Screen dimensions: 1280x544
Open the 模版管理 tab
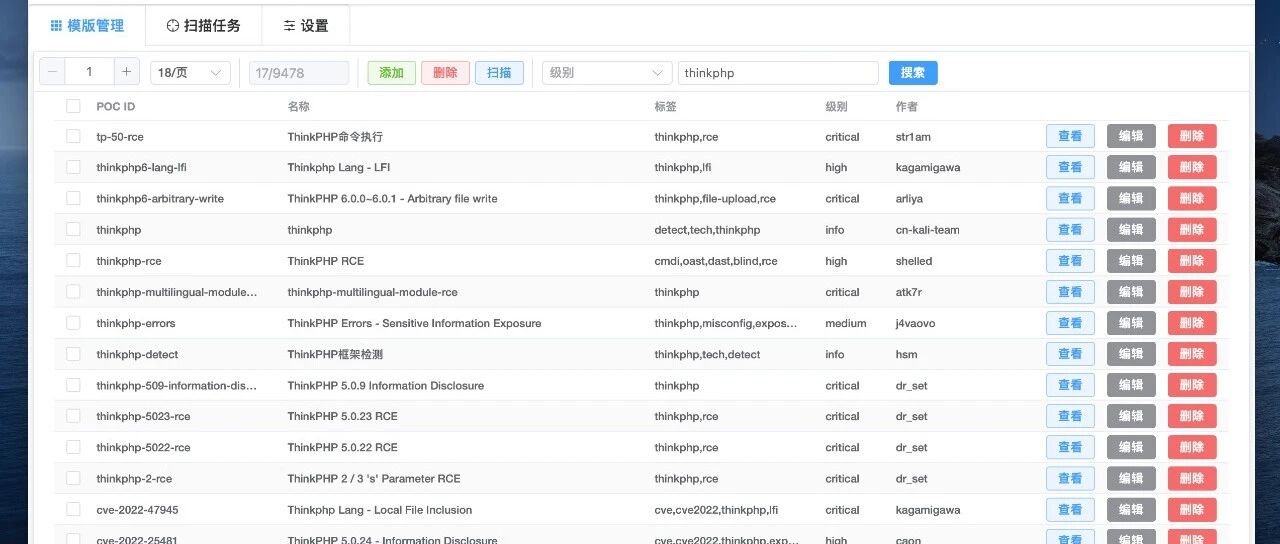(87, 25)
